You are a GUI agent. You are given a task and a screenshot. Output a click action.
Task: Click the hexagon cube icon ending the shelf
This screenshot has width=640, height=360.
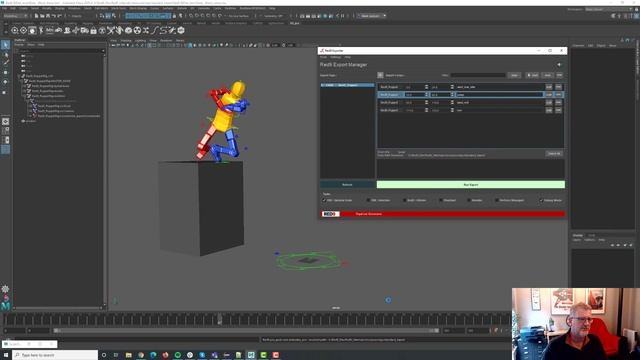(181, 31)
